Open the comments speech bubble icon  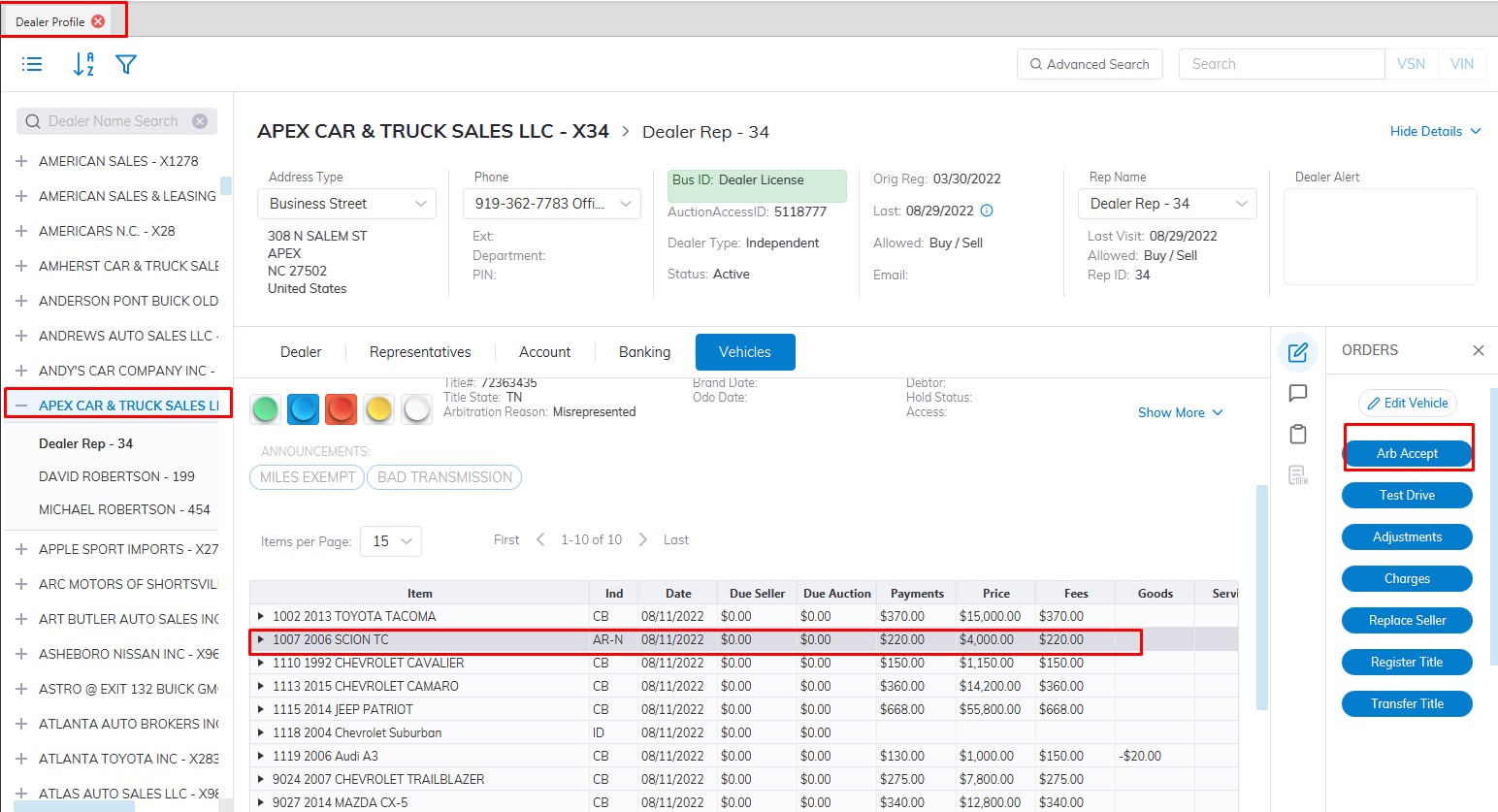tap(1297, 393)
